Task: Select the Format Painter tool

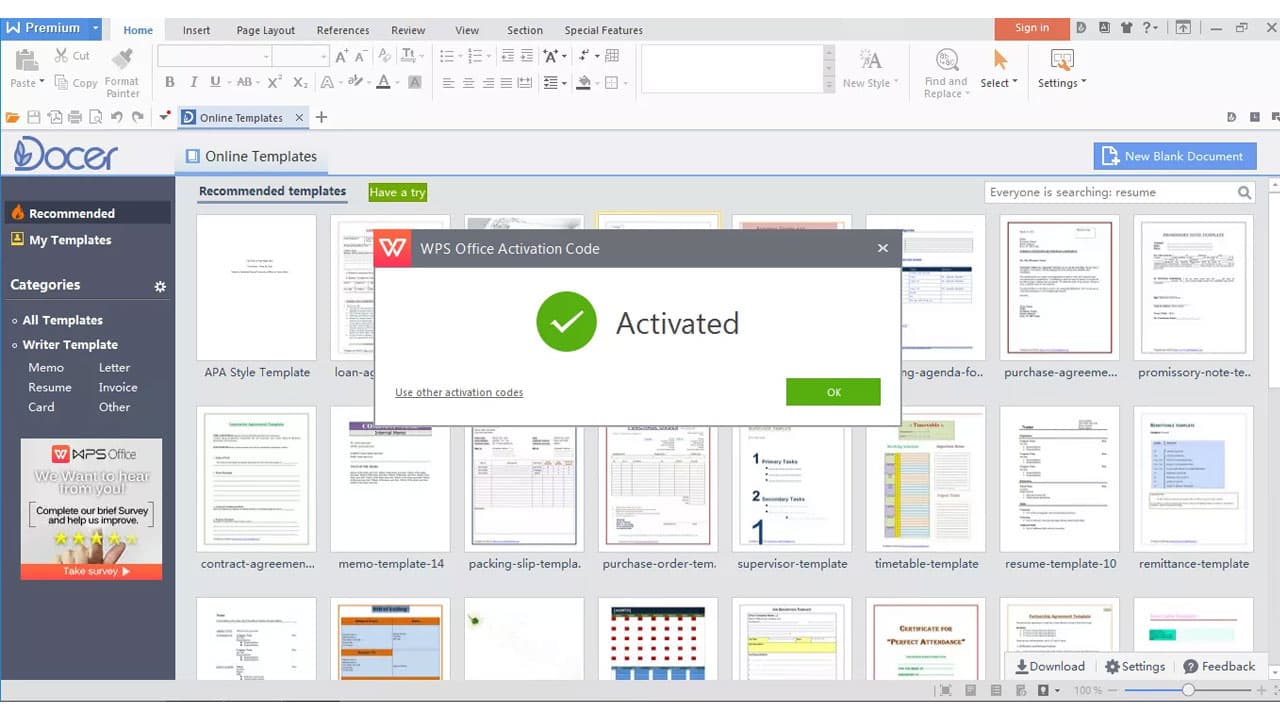Action: (123, 68)
